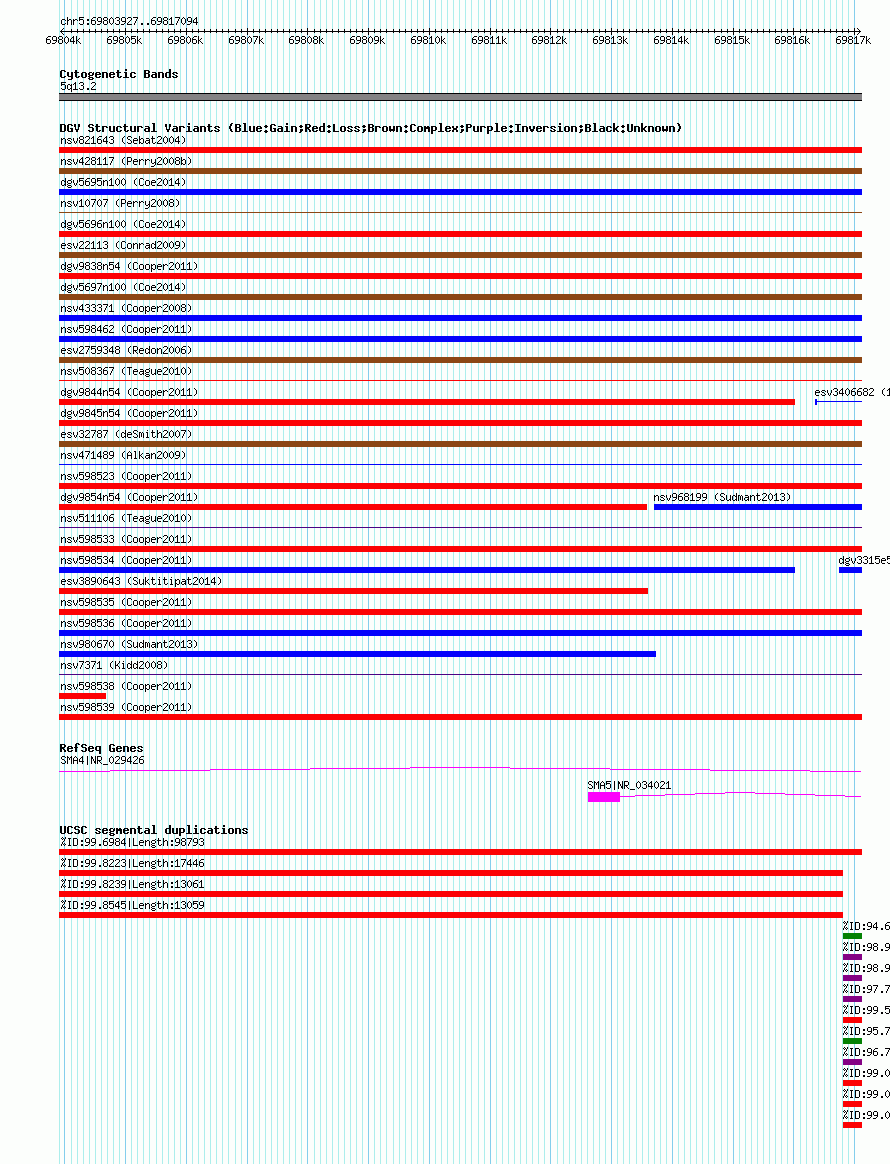Click the Cytogenetic Bands track title
The width and height of the screenshot is (890, 1164).
[119, 74]
